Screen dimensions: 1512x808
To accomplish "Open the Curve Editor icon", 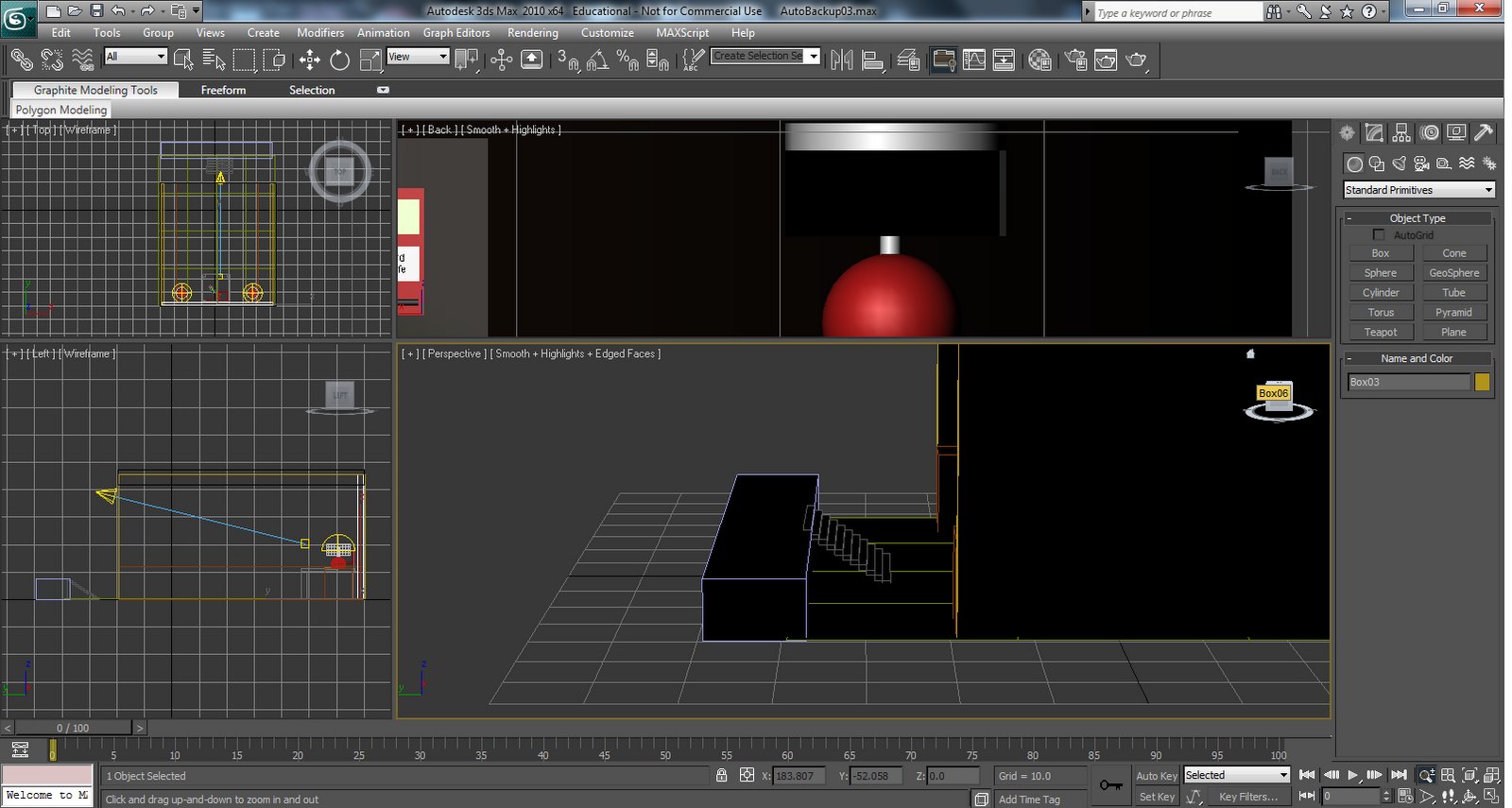I will point(974,60).
